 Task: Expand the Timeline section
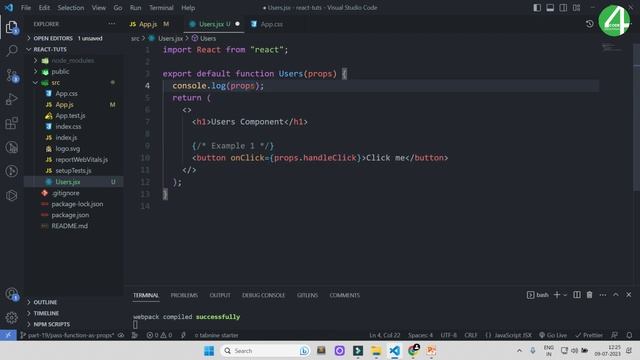[x=73, y=313]
